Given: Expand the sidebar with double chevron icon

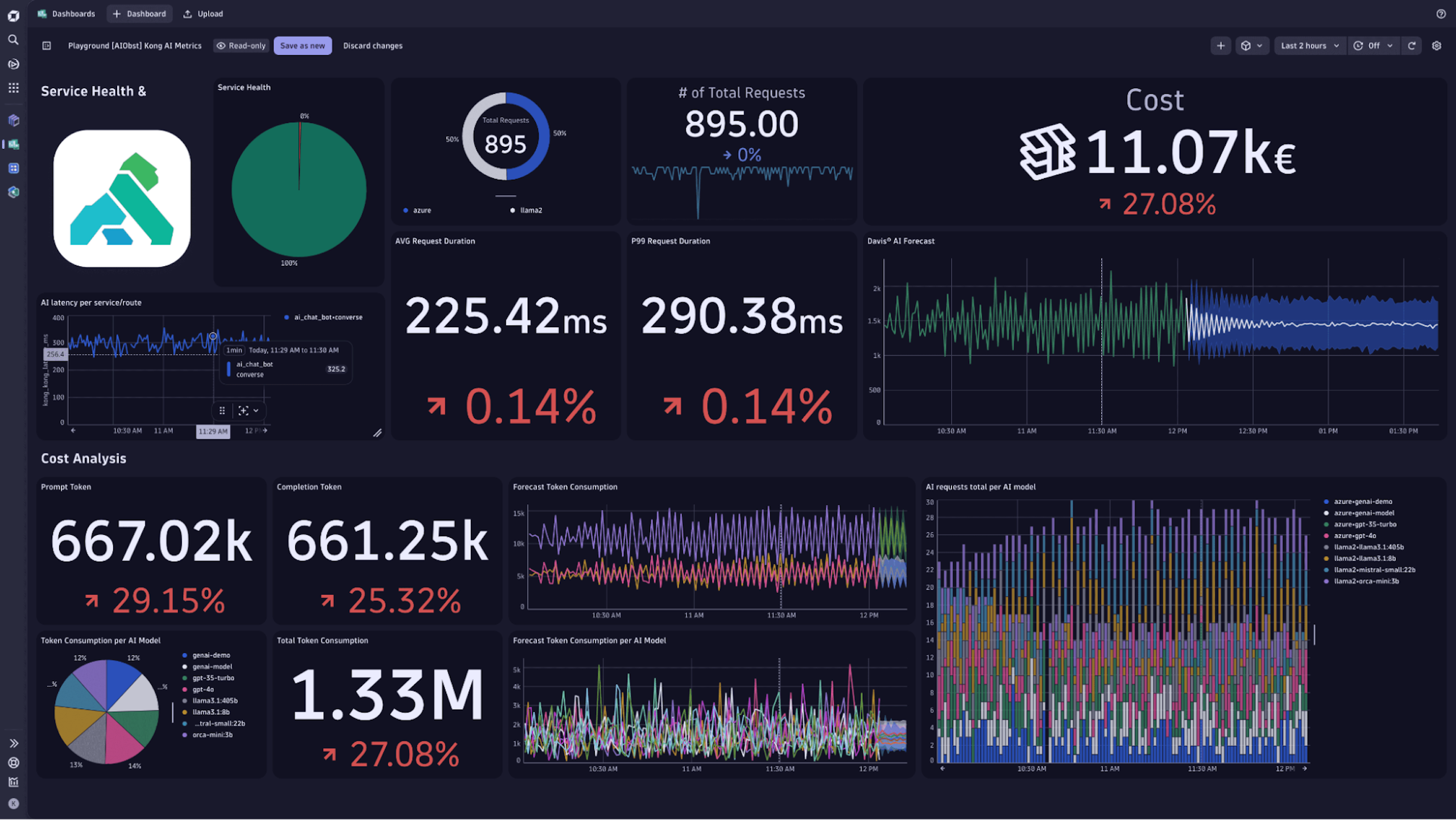Looking at the screenshot, I should coord(14,743).
